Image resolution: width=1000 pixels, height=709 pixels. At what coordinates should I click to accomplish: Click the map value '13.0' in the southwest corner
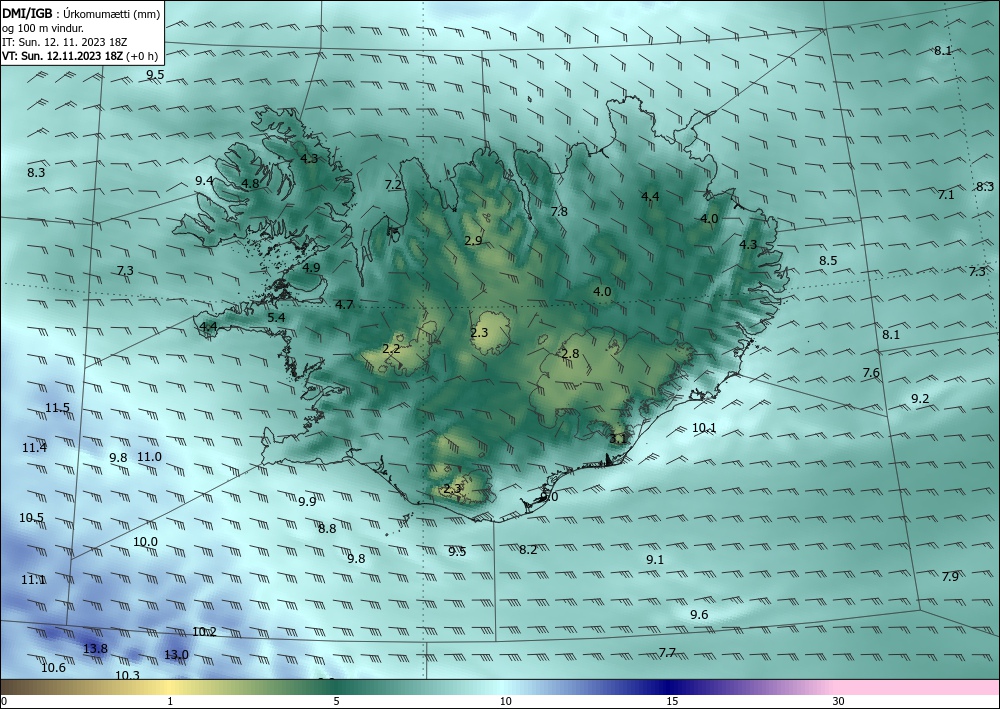coord(176,655)
